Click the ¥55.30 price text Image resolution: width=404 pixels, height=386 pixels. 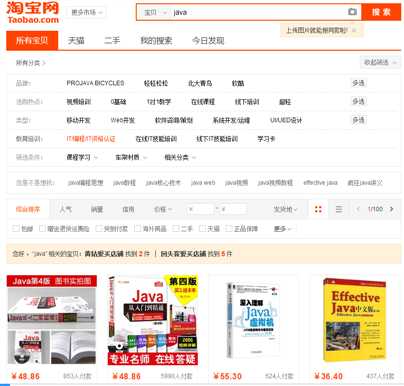(x=227, y=376)
